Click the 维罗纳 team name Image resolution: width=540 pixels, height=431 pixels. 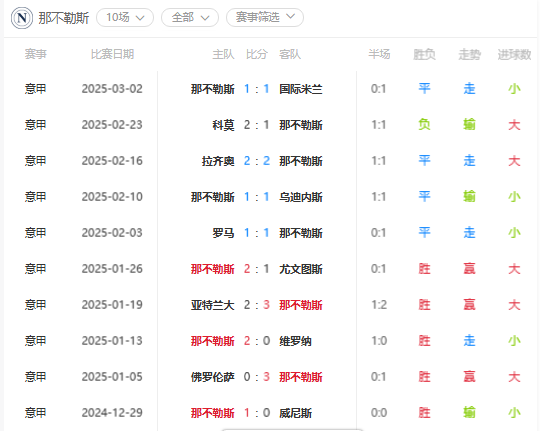coord(295,341)
